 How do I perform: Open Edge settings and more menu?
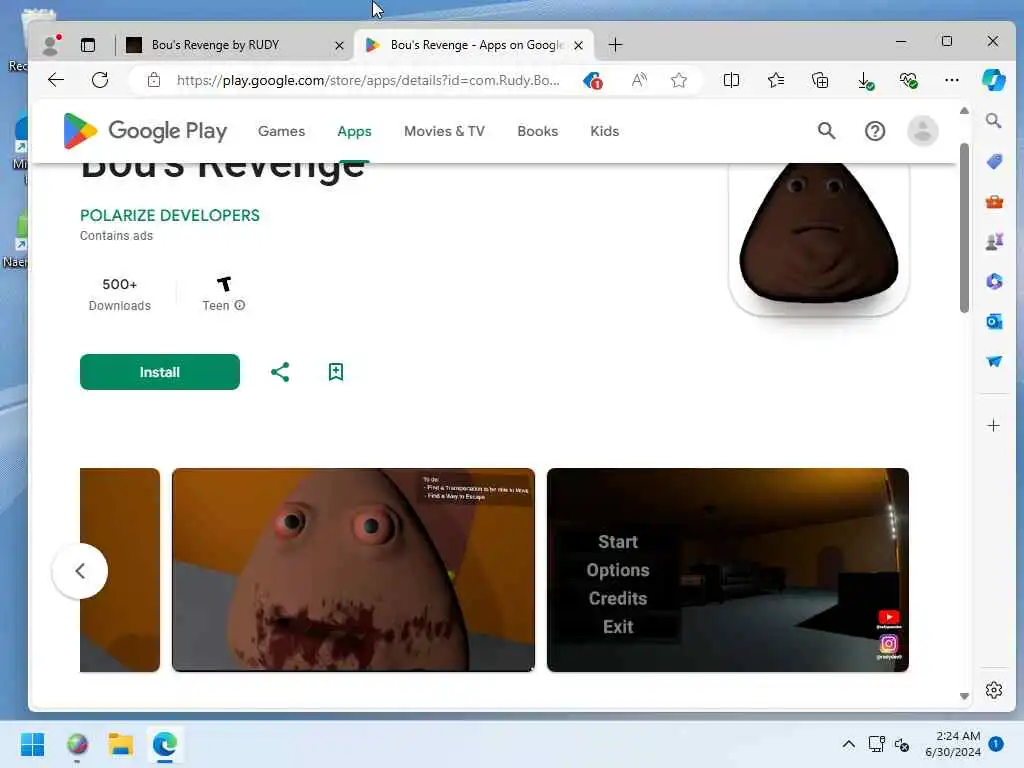tap(952, 80)
